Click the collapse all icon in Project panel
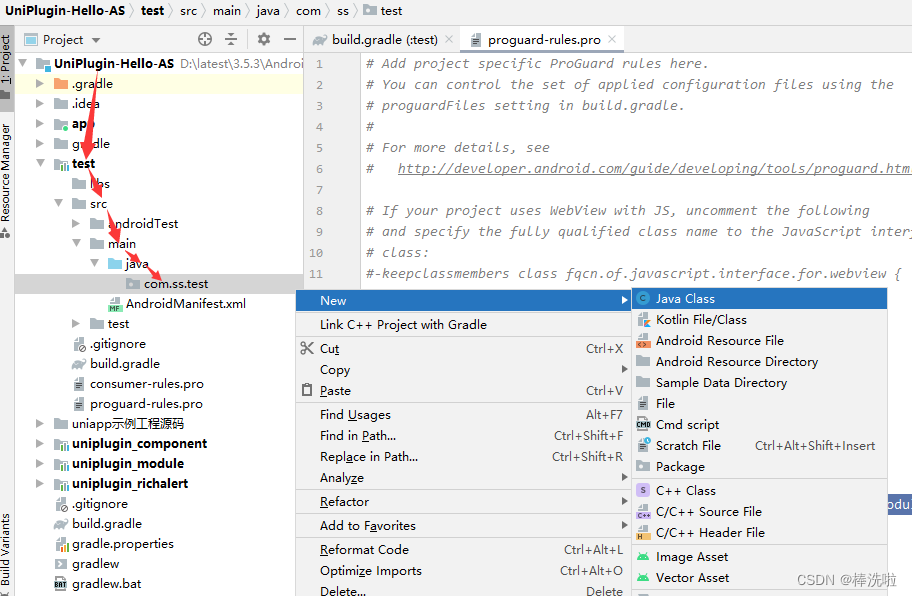The height and width of the screenshot is (596, 912). pos(231,39)
